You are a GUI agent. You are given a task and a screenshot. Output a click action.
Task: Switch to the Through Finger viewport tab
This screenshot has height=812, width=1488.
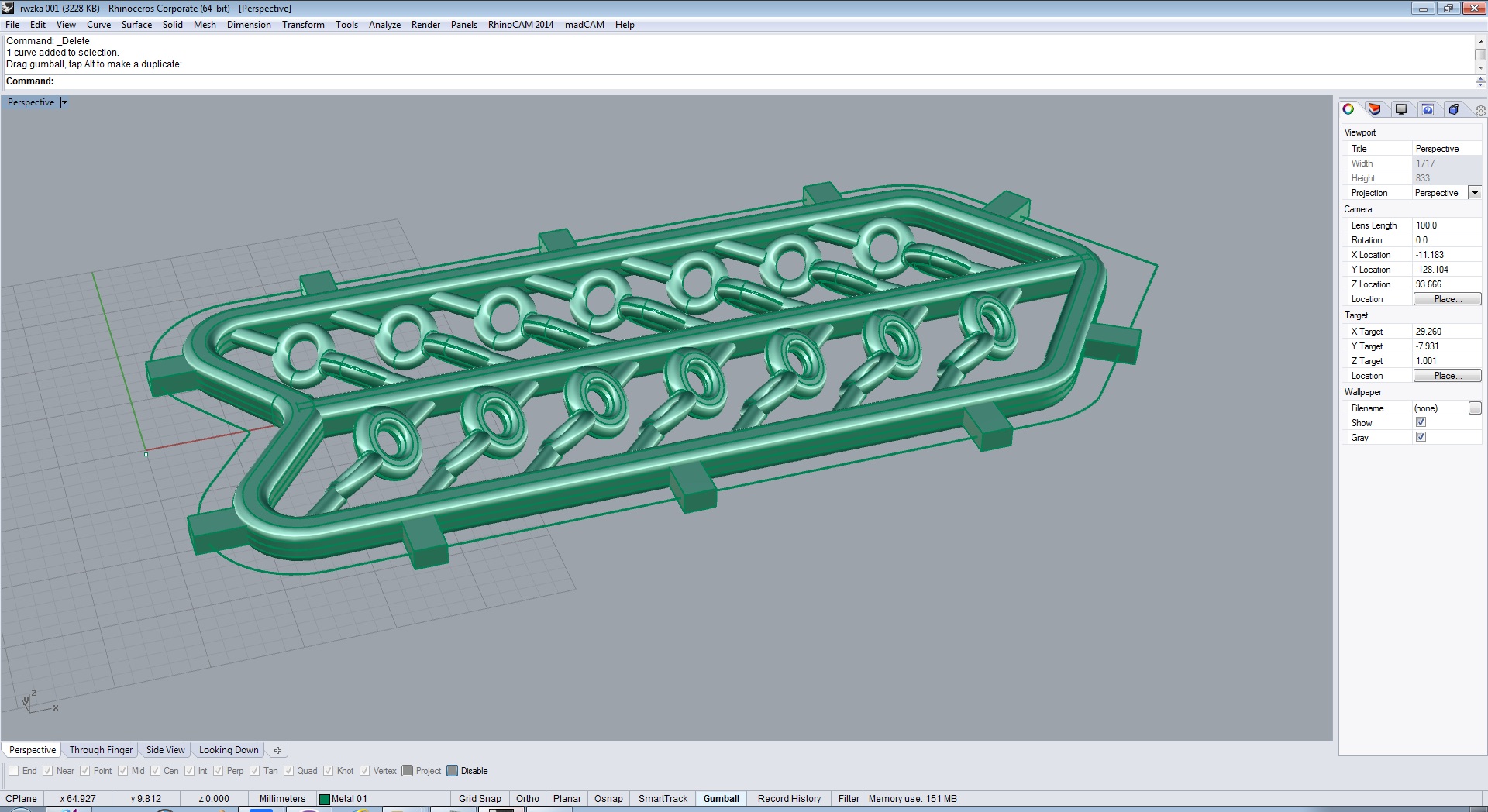pos(101,750)
